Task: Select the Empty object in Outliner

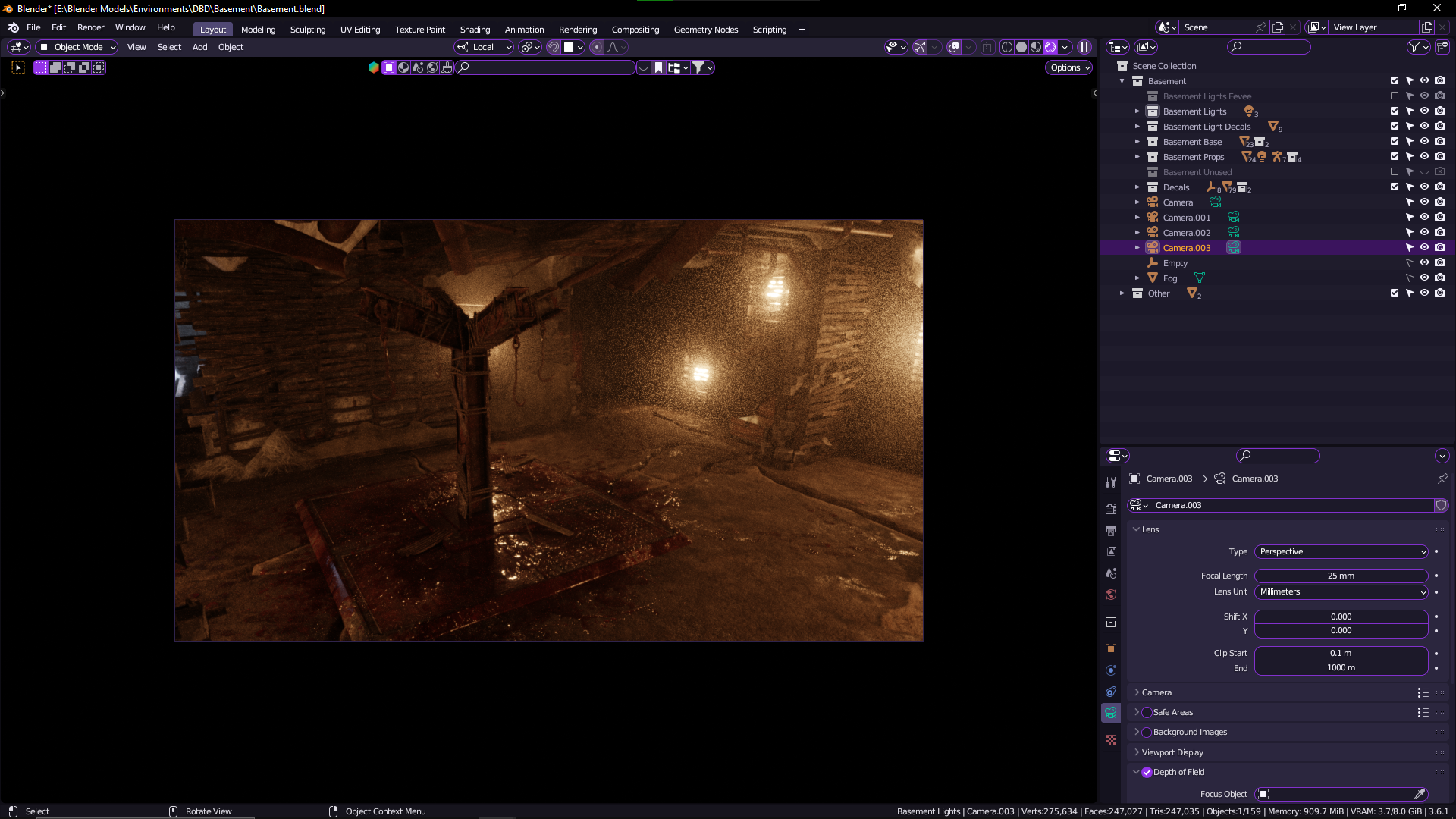Action: [x=1175, y=263]
